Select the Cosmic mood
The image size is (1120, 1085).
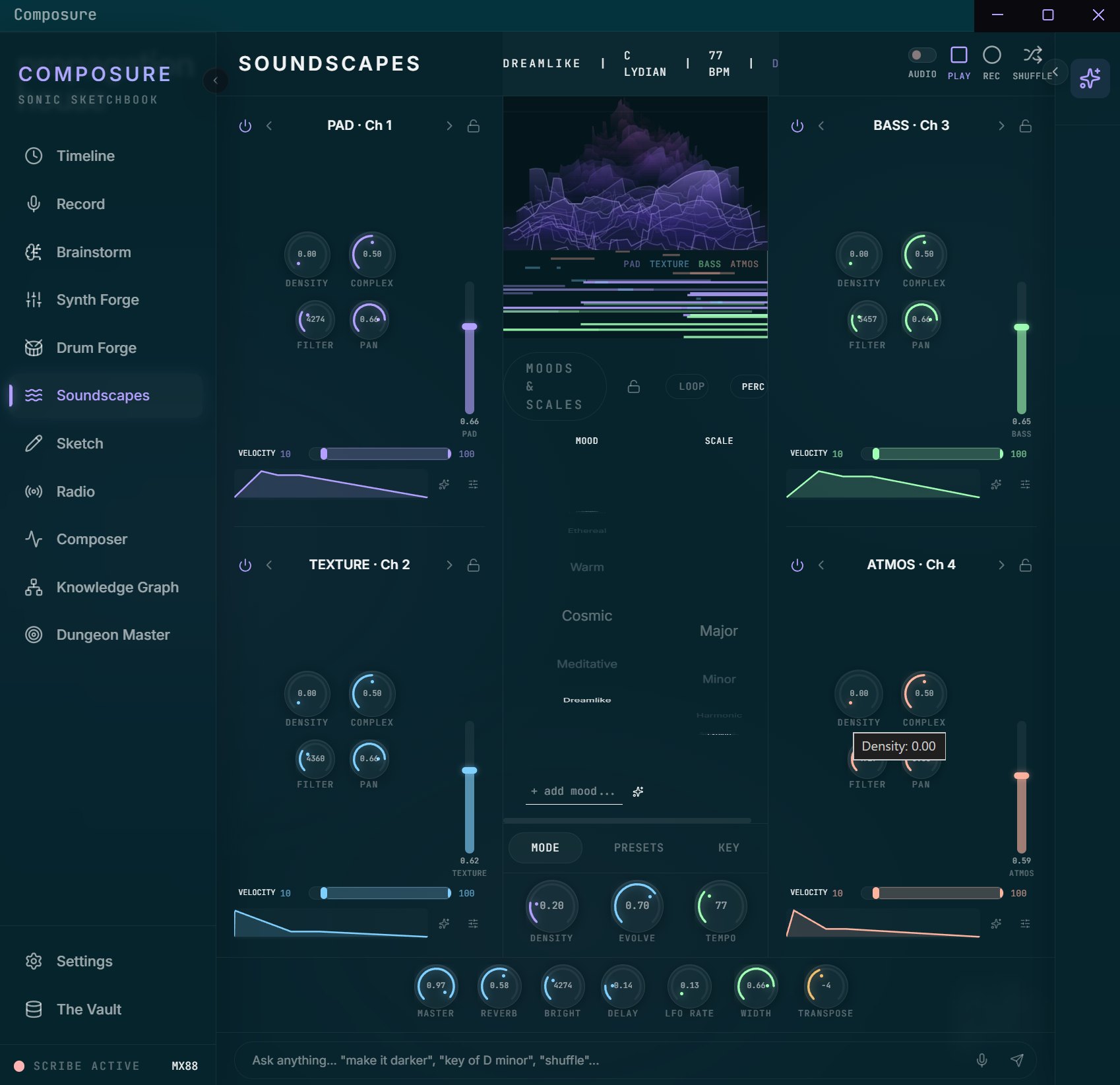coord(586,615)
